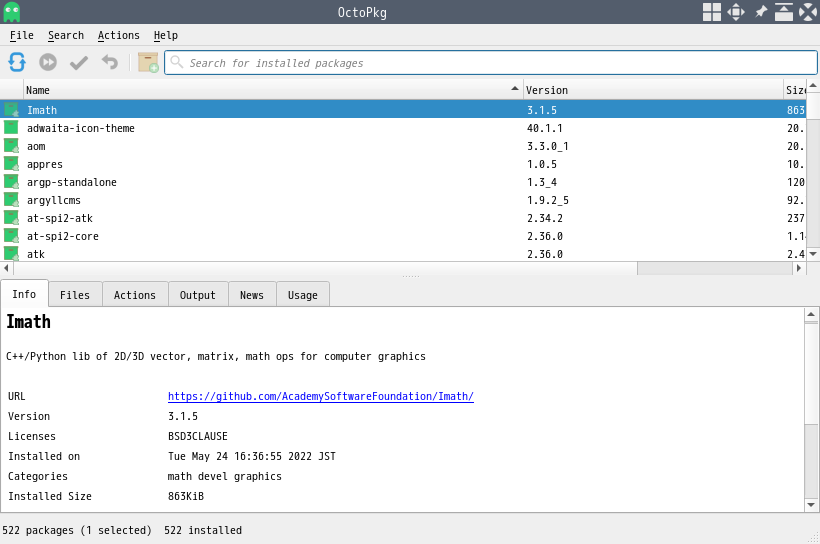Viewport: 820px width, 544px height.
Task: Select the atk package name
Action: 36,254
